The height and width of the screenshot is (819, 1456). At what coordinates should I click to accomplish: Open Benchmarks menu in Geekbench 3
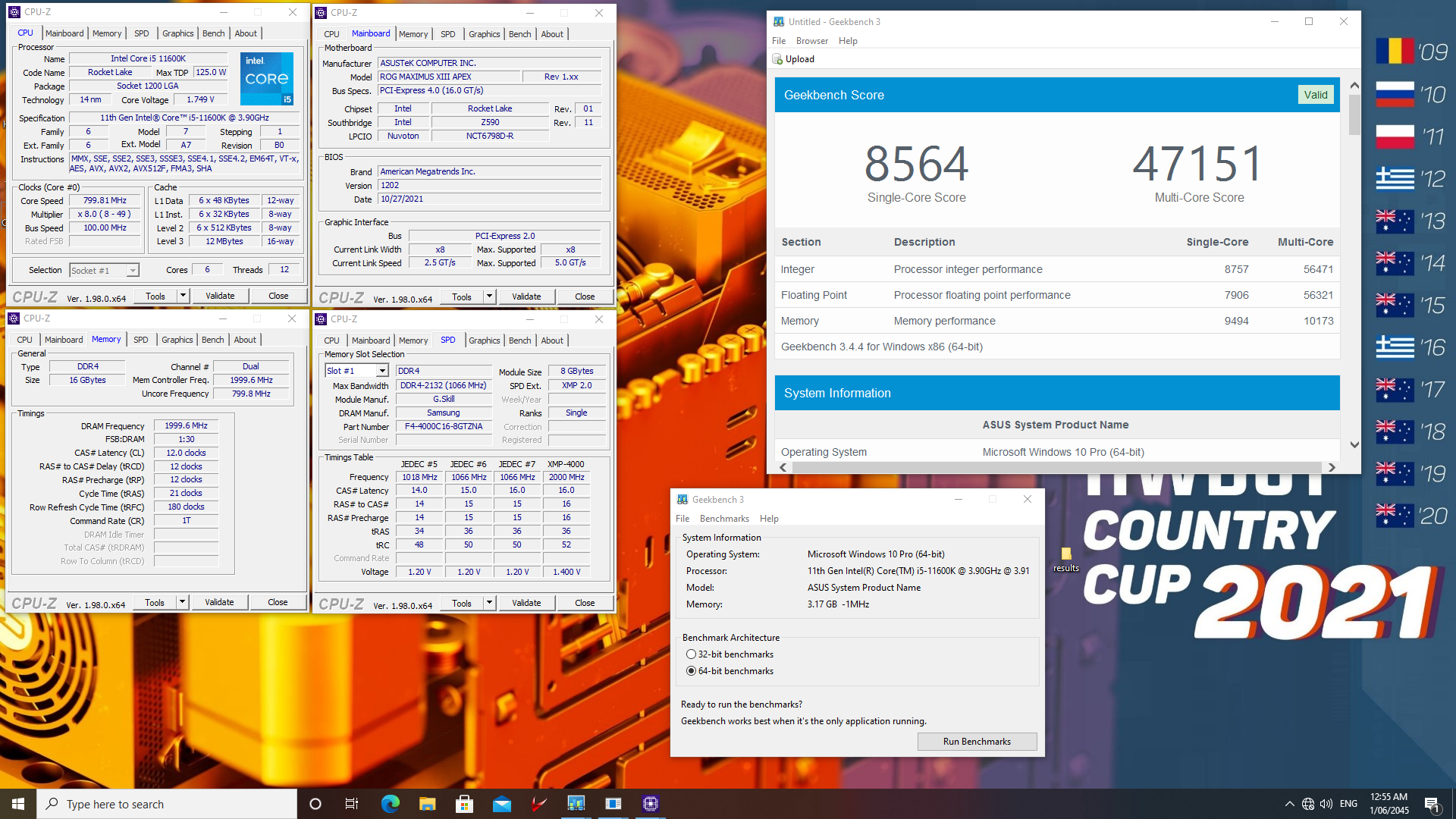coord(724,519)
